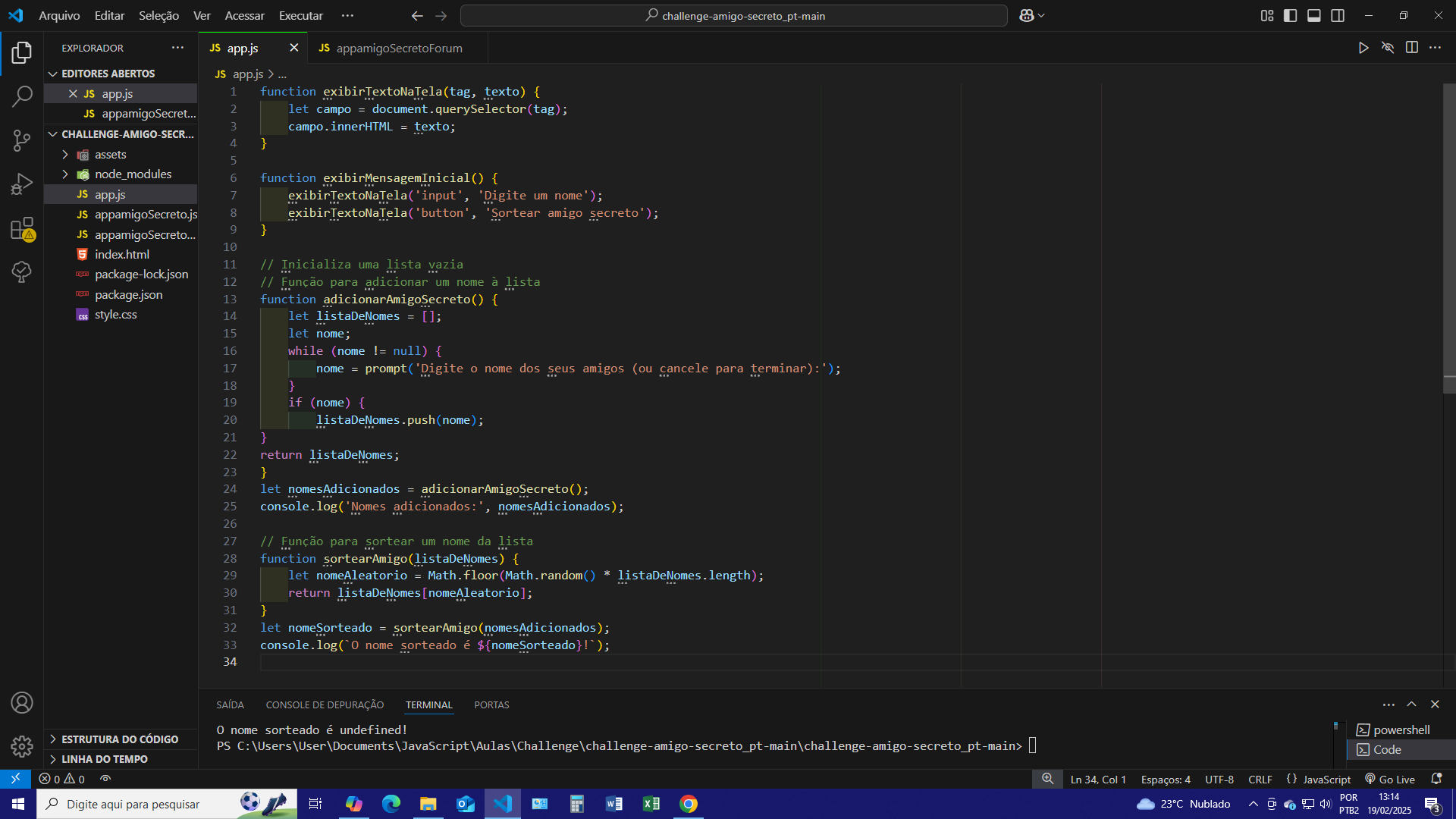Toggle primary sidebar visibility
The width and height of the screenshot is (1456, 819).
click(x=1290, y=15)
